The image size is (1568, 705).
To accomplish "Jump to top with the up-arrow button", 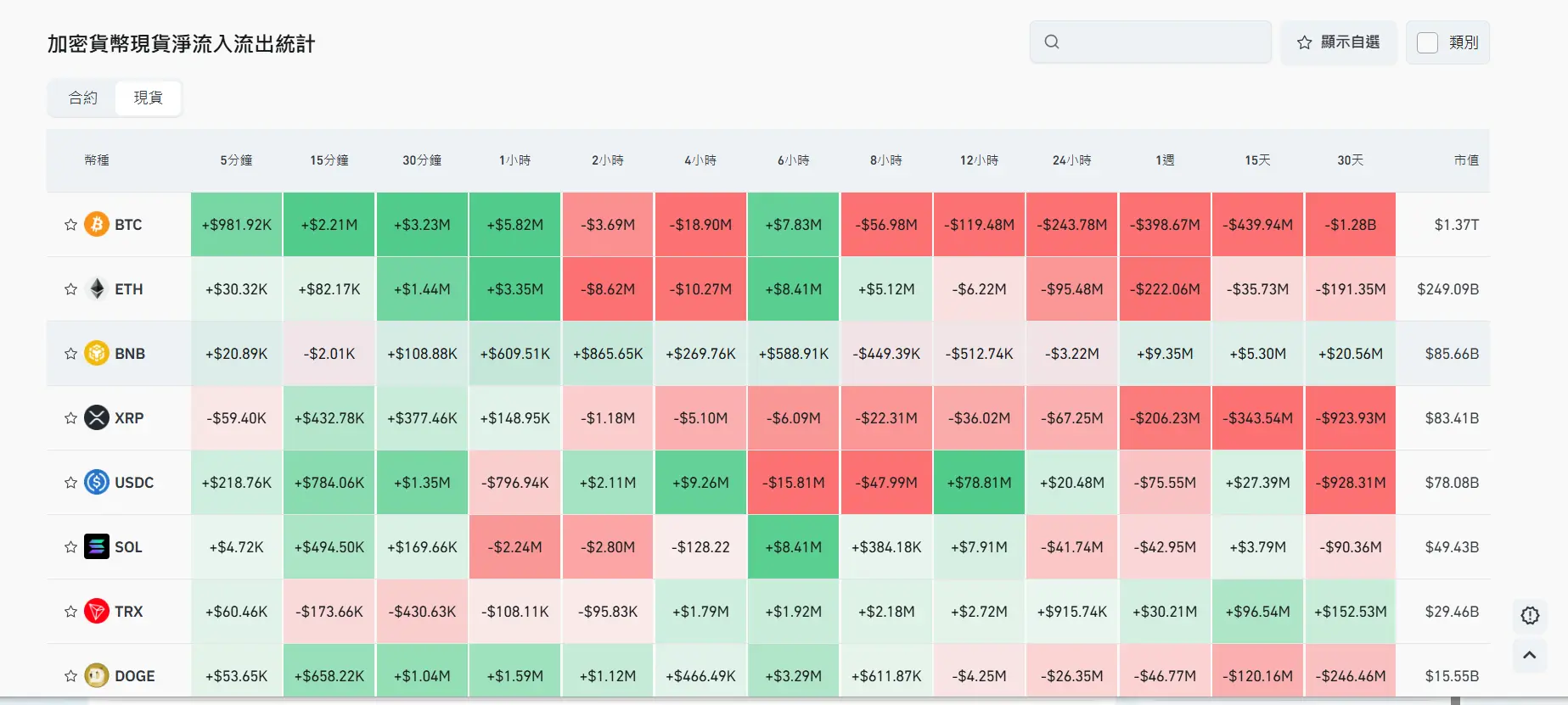I will pos(1530,655).
